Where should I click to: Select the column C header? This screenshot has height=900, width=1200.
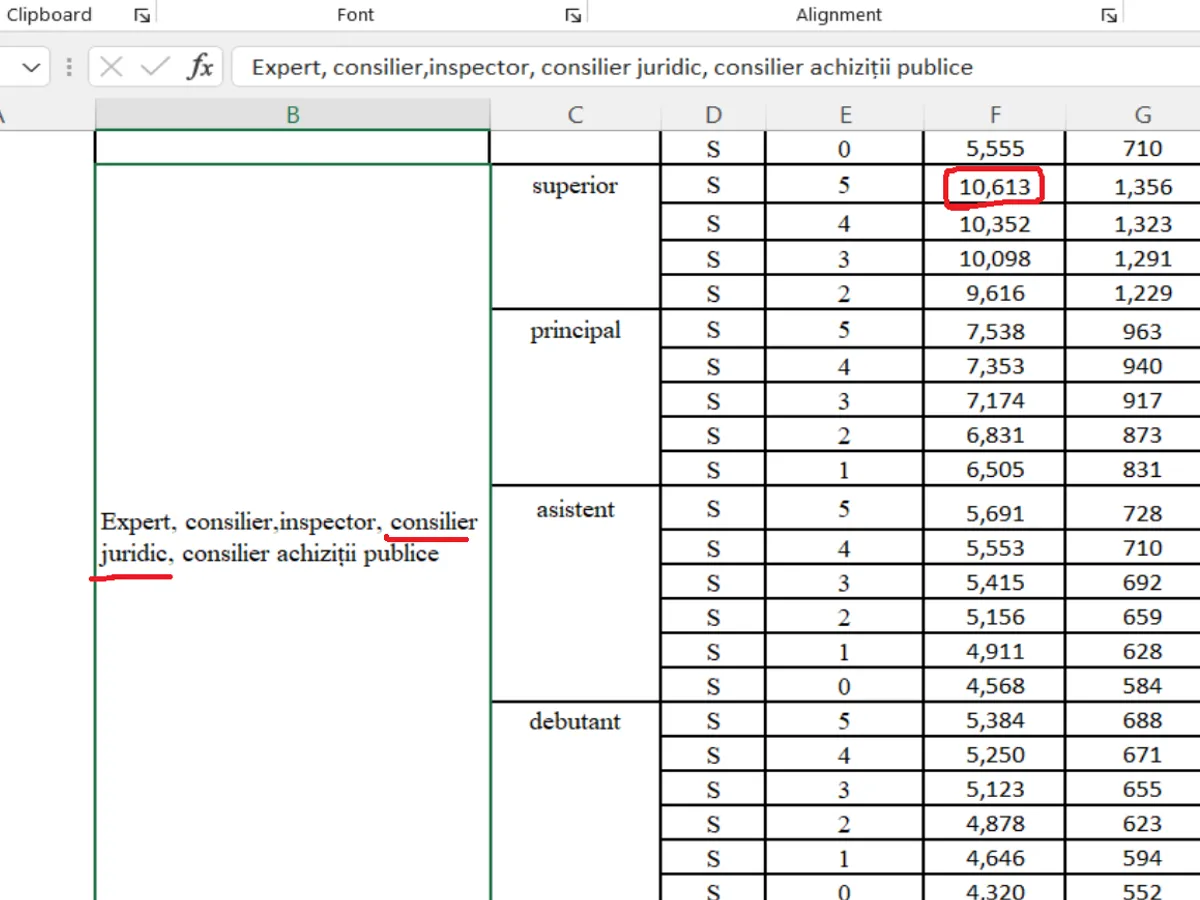[x=575, y=115]
